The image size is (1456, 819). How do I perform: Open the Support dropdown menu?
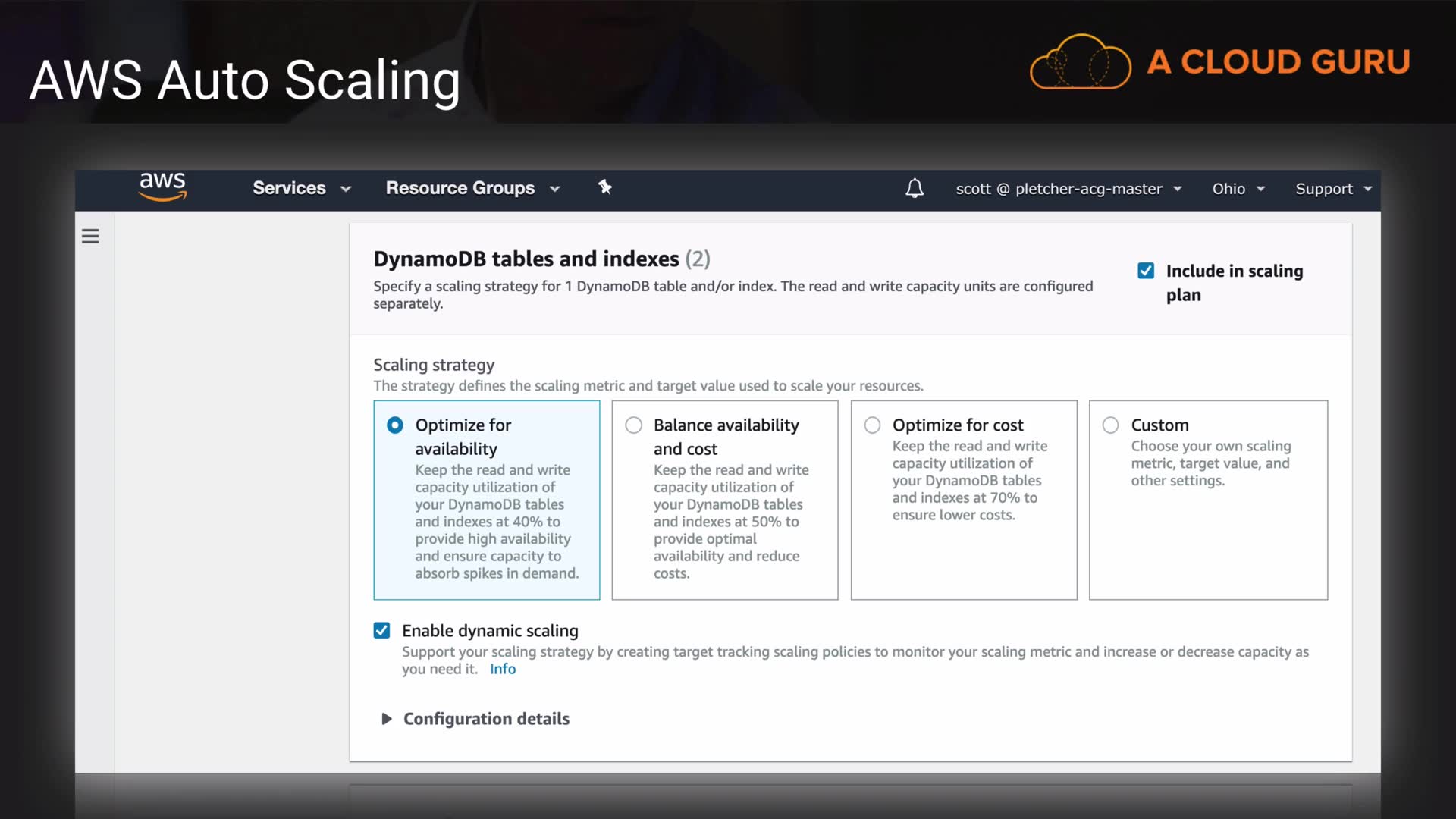click(x=1333, y=189)
